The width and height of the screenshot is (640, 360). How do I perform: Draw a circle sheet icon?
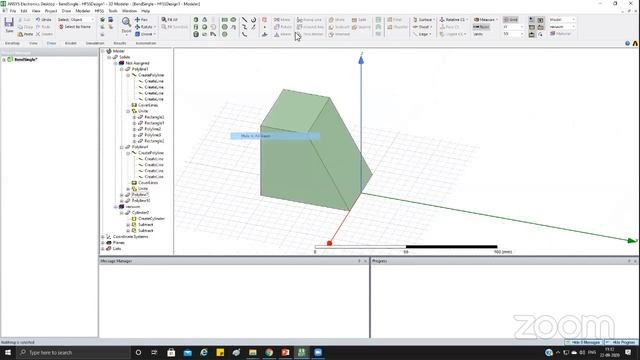click(x=224, y=27)
